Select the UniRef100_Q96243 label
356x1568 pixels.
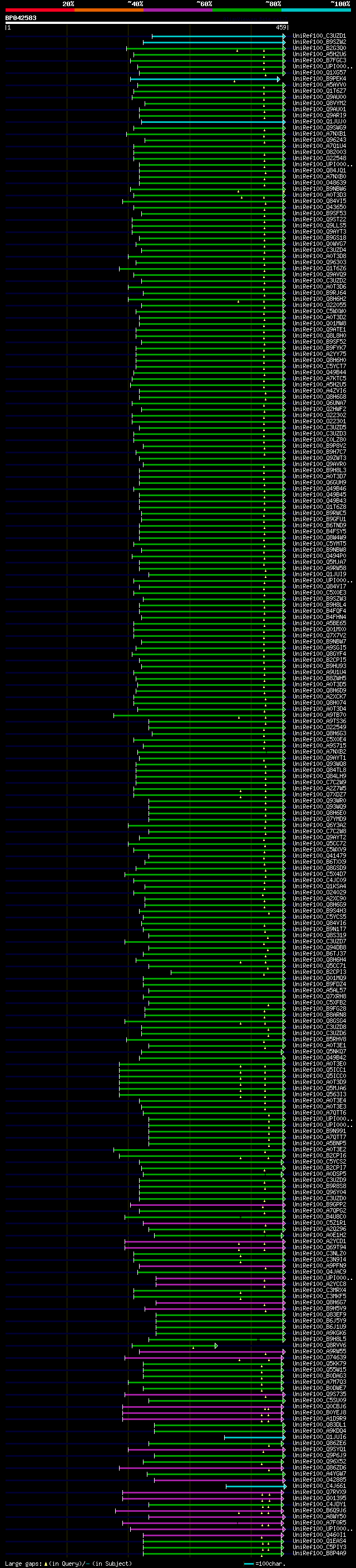(x=319, y=140)
